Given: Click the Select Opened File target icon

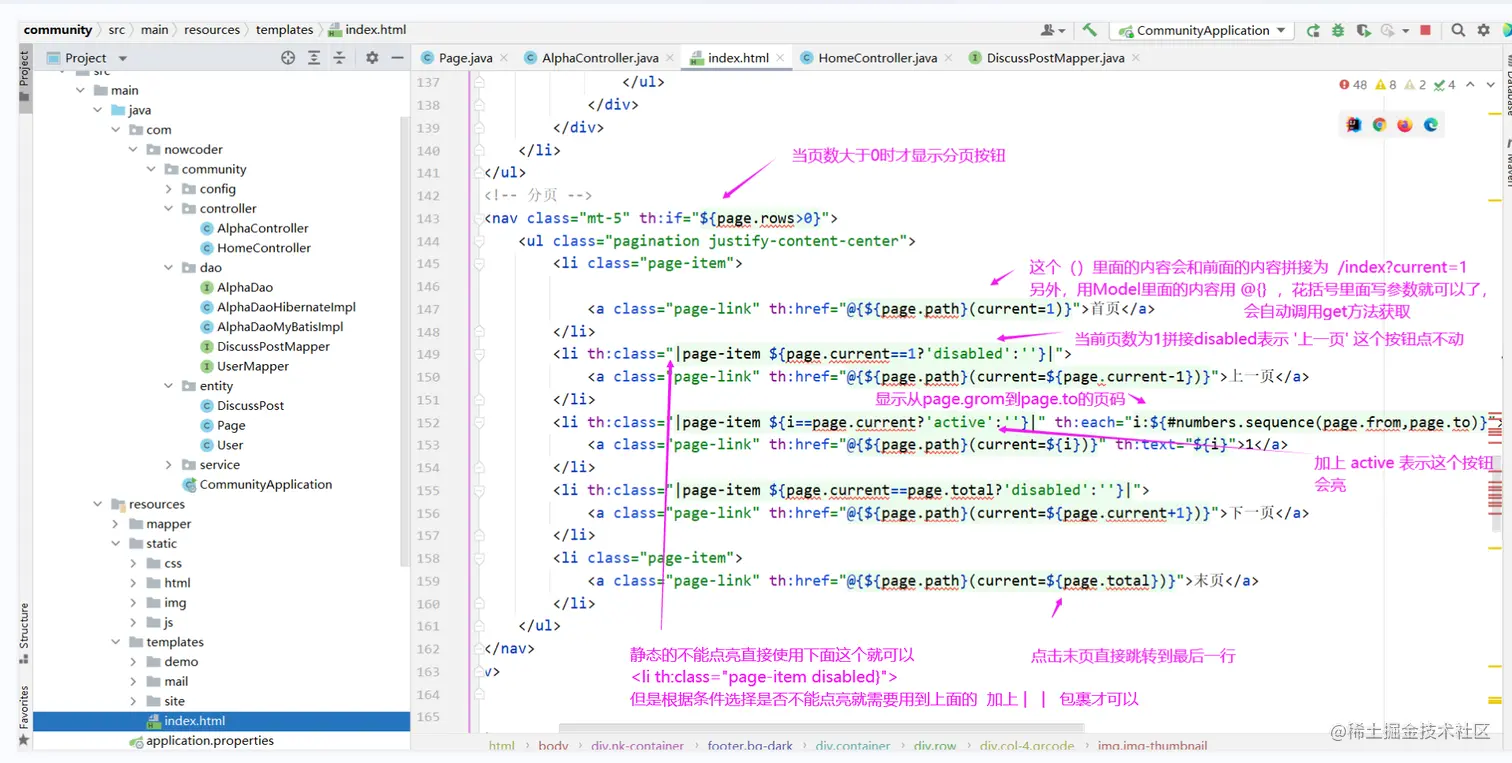Looking at the screenshot, I should pyautogui.click(x=288, y=58).
